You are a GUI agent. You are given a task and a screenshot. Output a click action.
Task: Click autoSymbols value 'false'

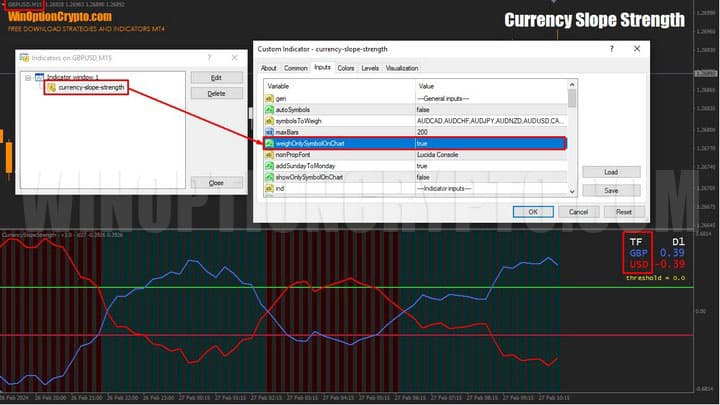click(x=423, y=110)
